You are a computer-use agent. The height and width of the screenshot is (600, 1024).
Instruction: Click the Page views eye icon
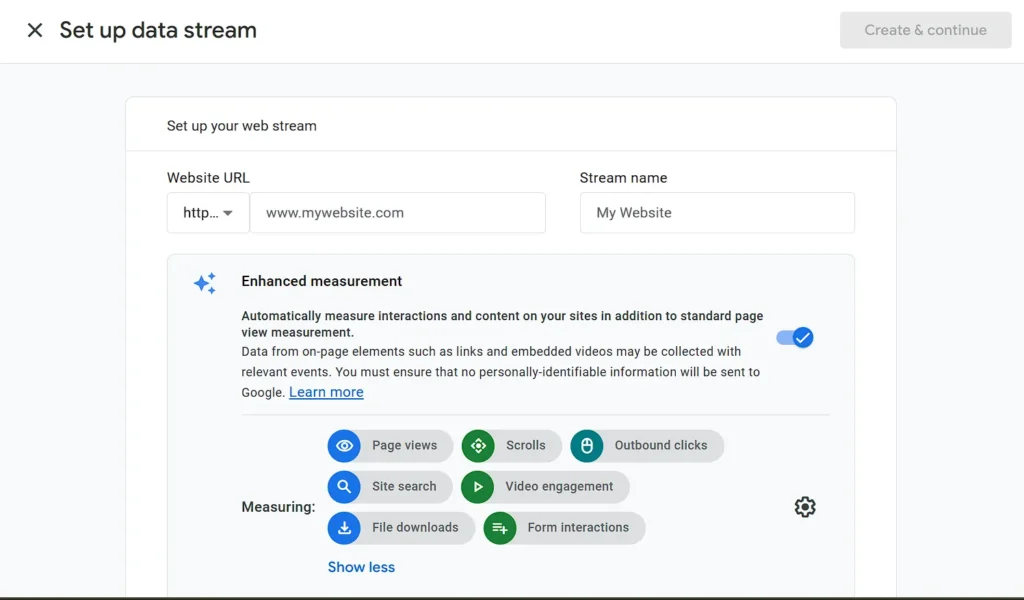(x=344, y=446)
